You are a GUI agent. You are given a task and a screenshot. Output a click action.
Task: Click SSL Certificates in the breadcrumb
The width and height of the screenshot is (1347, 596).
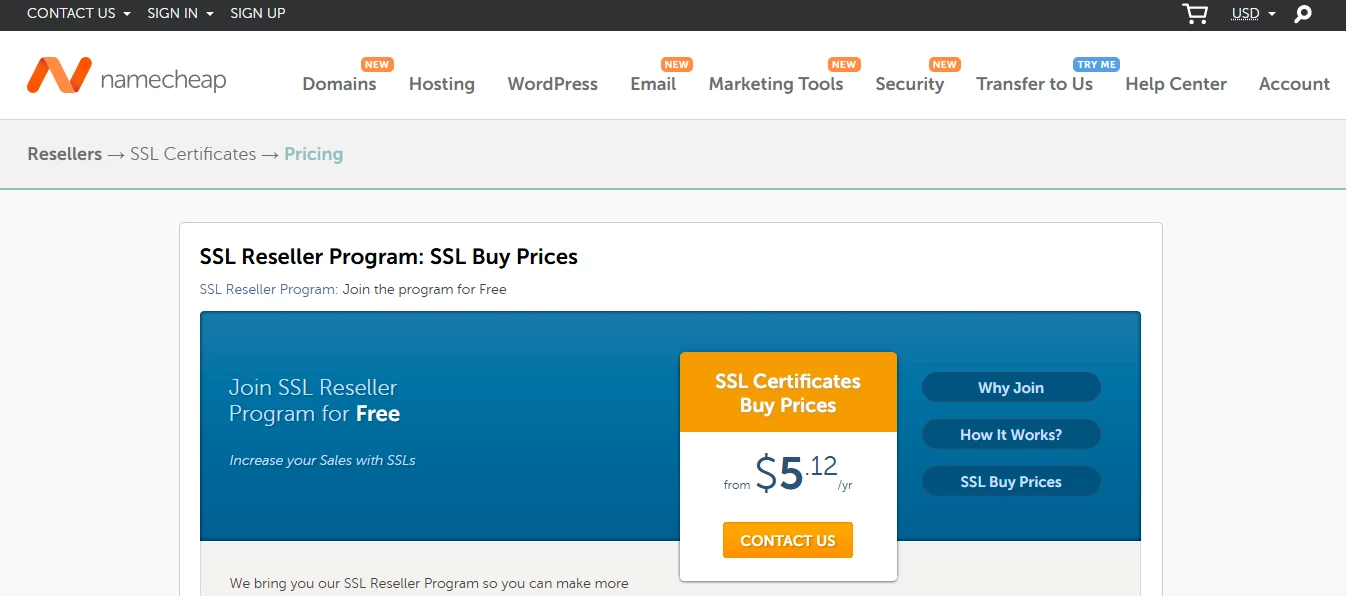193,154
